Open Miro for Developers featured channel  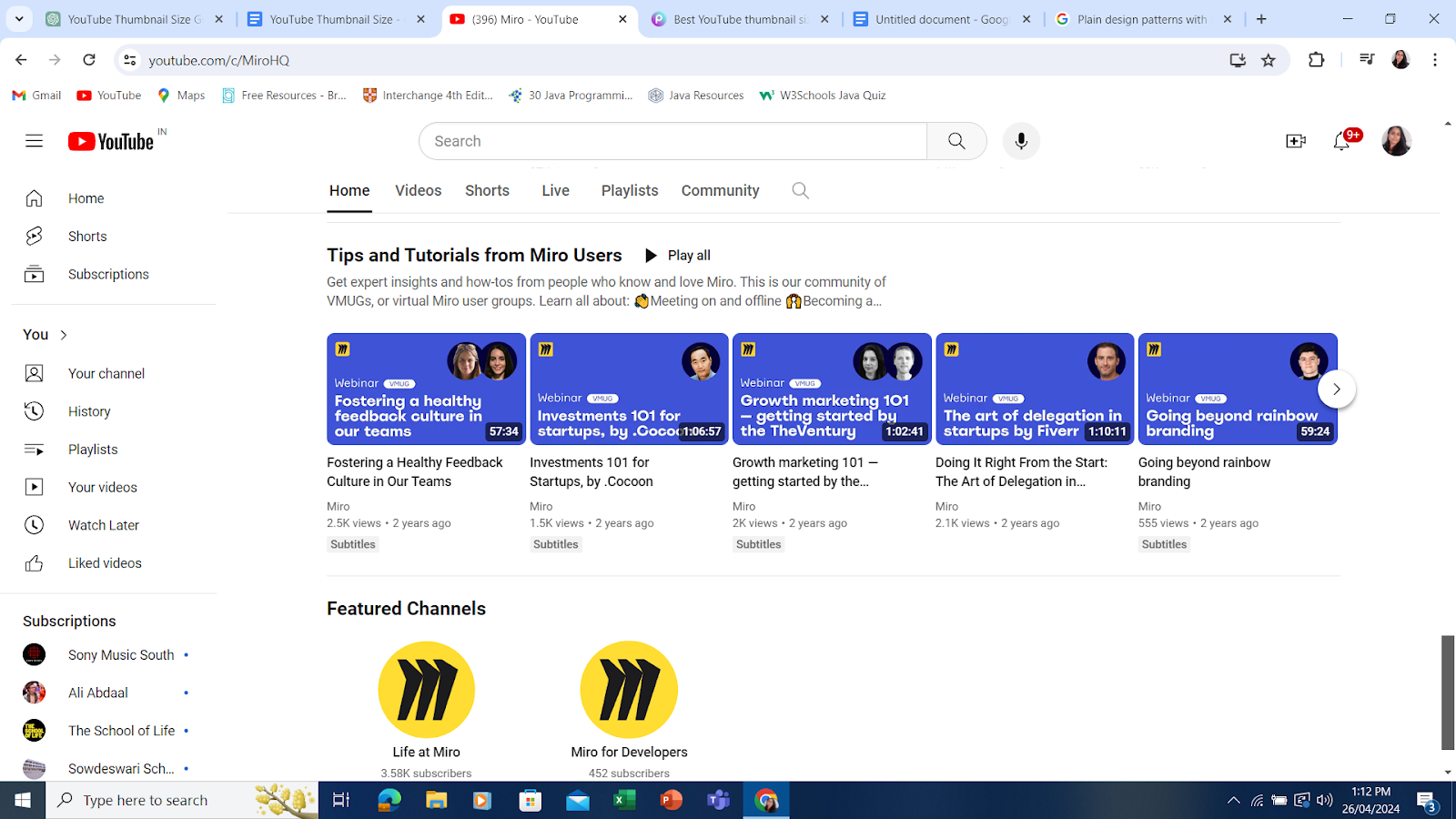coord(629,690)
